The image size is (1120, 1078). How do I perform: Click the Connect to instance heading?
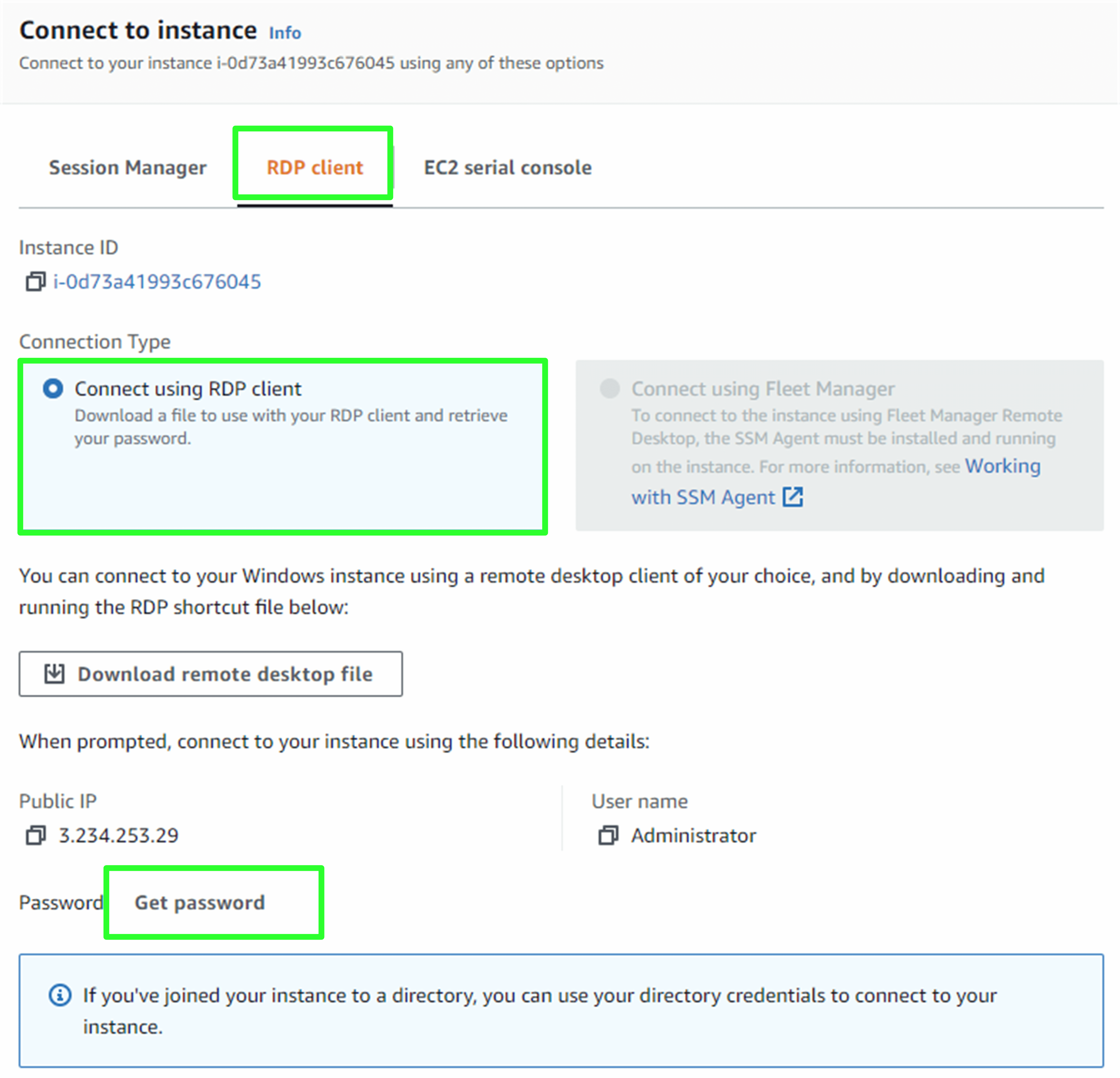[138, 30]
